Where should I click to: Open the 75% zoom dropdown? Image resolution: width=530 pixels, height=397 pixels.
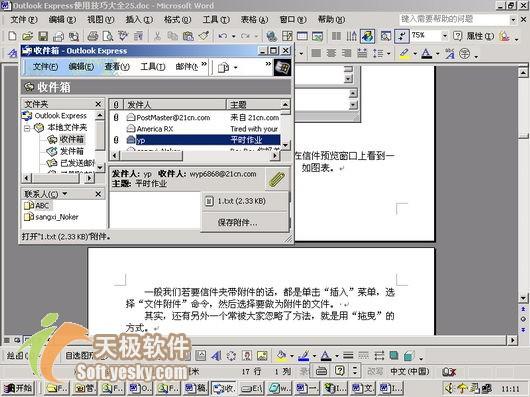click(445, 35)
